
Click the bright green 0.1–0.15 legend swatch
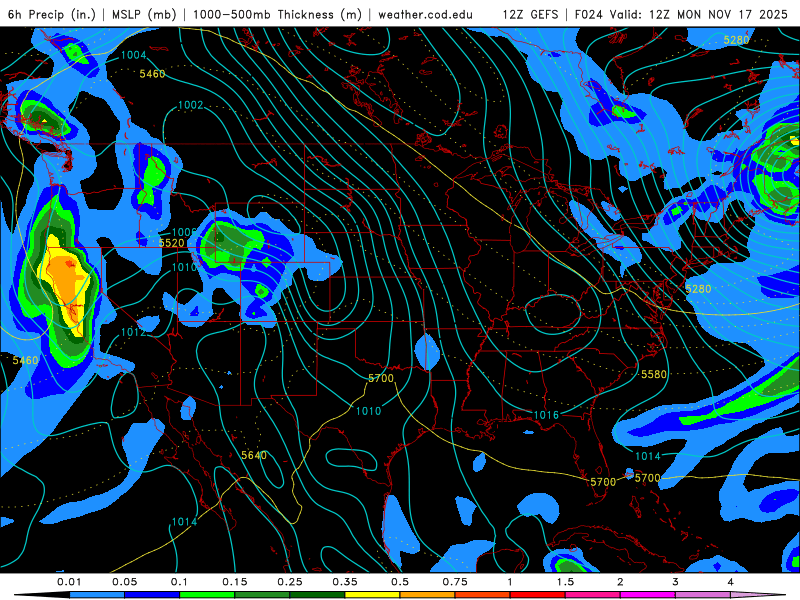pos(207,595)
